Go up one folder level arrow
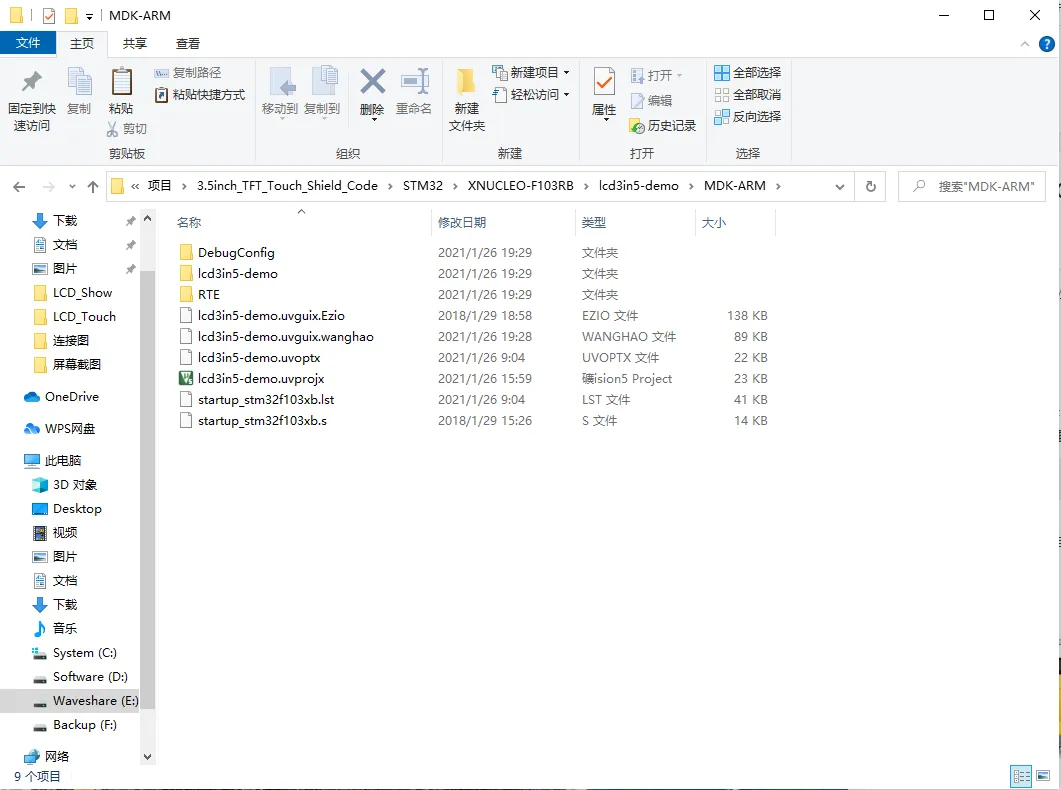The height and width of the screenshot is (790, 1061). (x=93, y=187)
